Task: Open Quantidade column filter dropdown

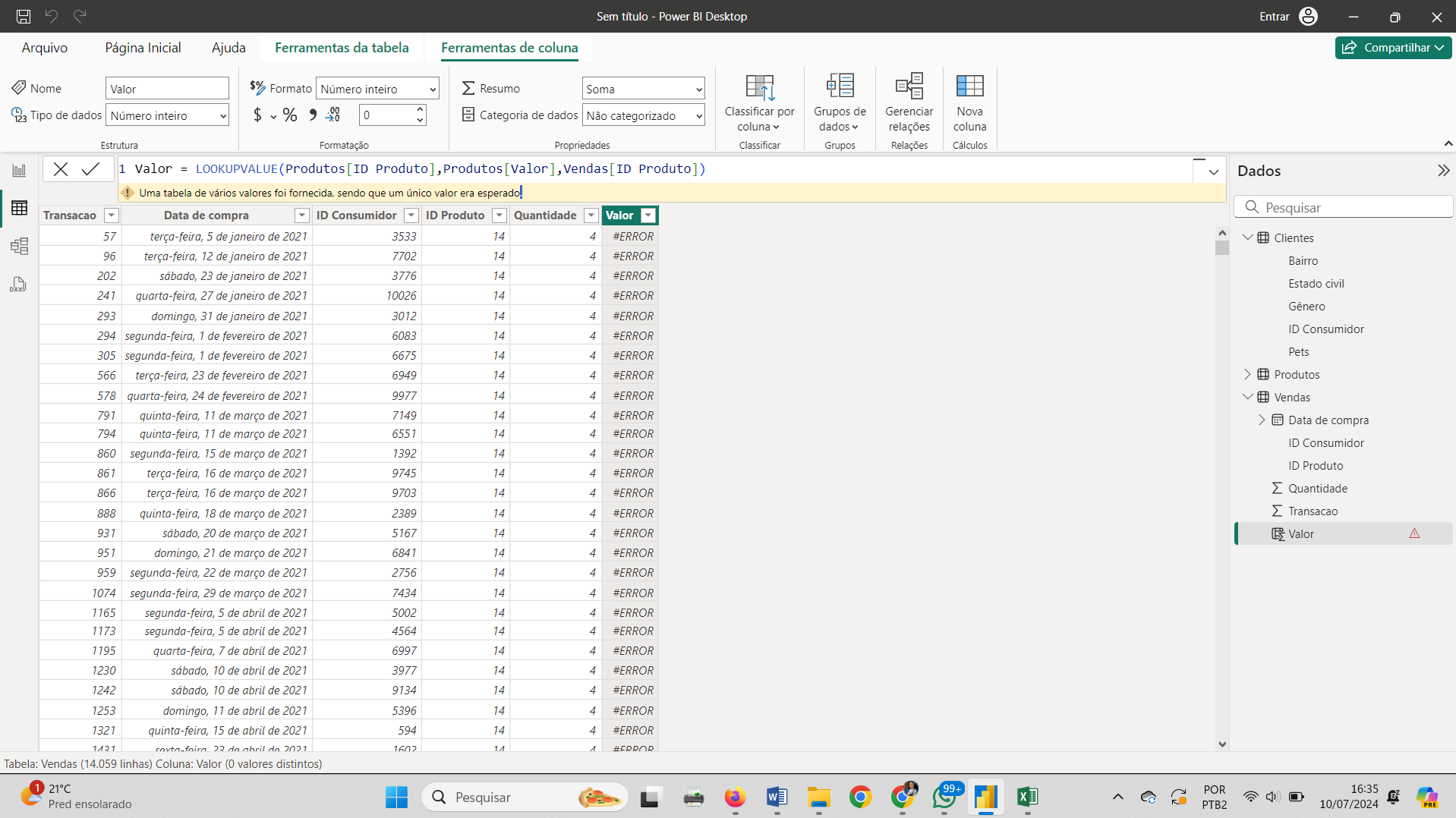Action: point(591,216)
